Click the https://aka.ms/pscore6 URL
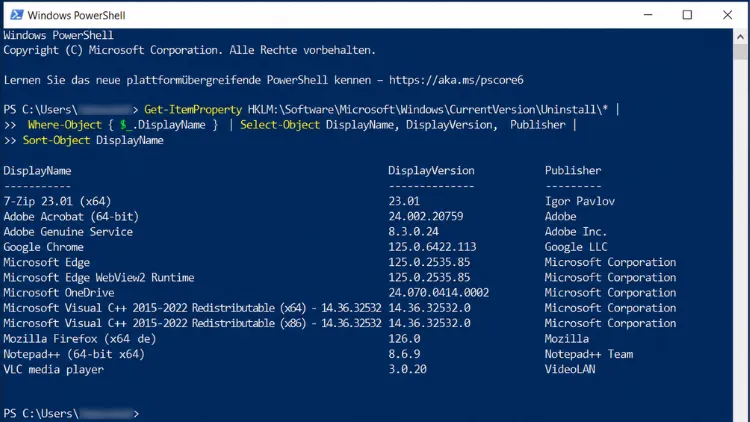The width and height of the screenshot is (750, 422). (456, 80)
